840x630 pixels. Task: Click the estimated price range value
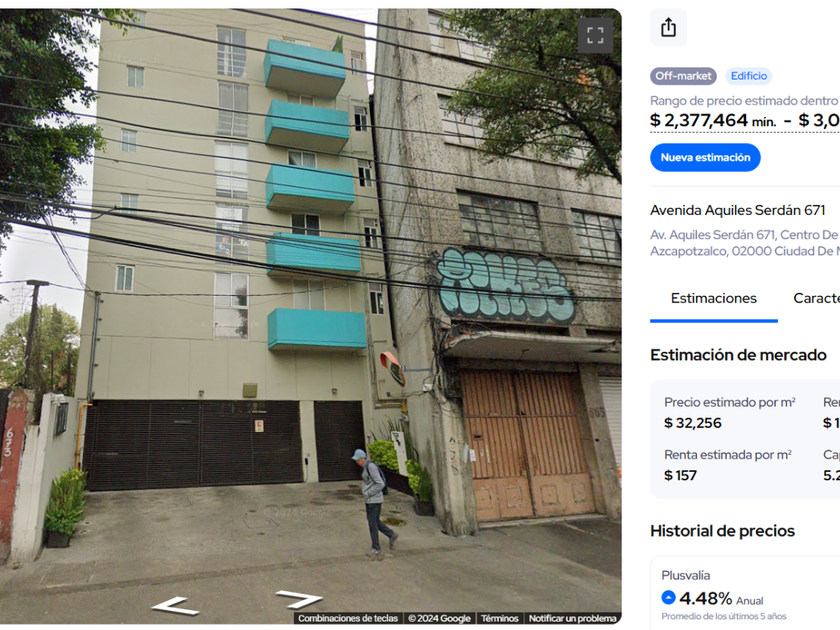pos(745,120)
